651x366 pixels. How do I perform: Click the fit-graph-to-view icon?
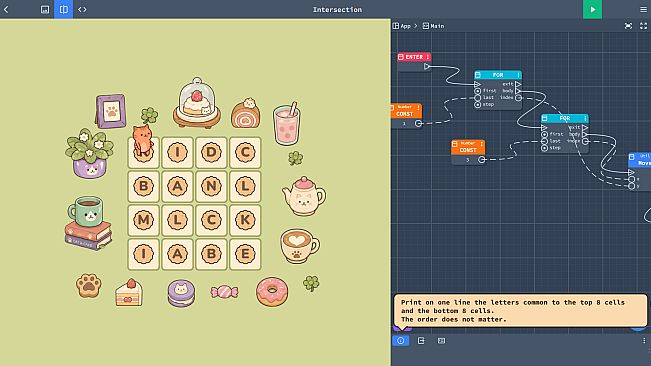click(628, 26)
